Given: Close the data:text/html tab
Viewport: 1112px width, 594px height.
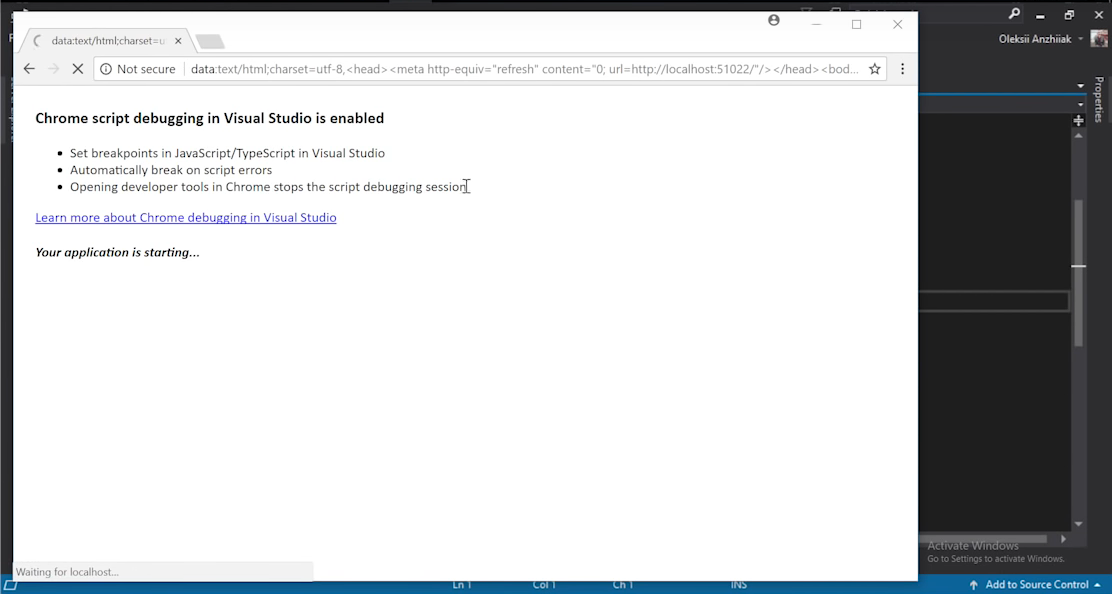Looking at the screenshot, I should (x=178, y=41).
